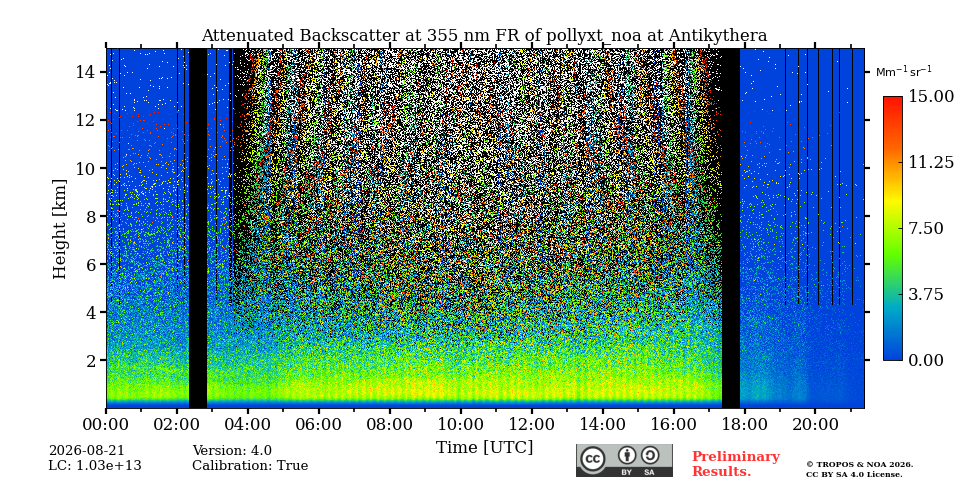Click the '10:00' time tick label
This screenshot has width=960, height=480.
click(460, 424)
